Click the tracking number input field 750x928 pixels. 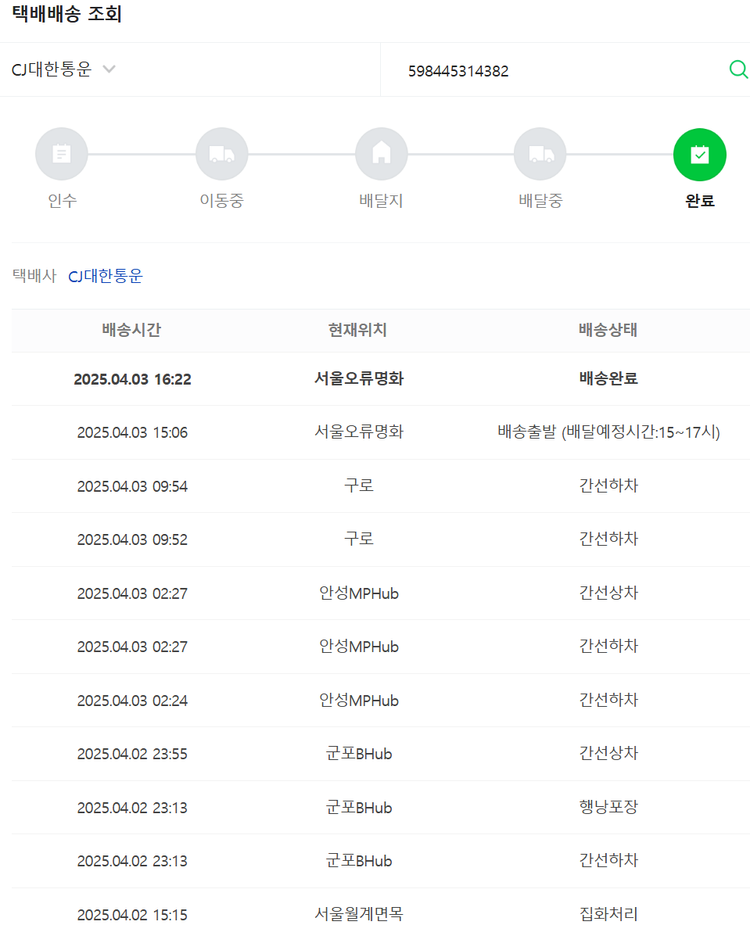560,71
